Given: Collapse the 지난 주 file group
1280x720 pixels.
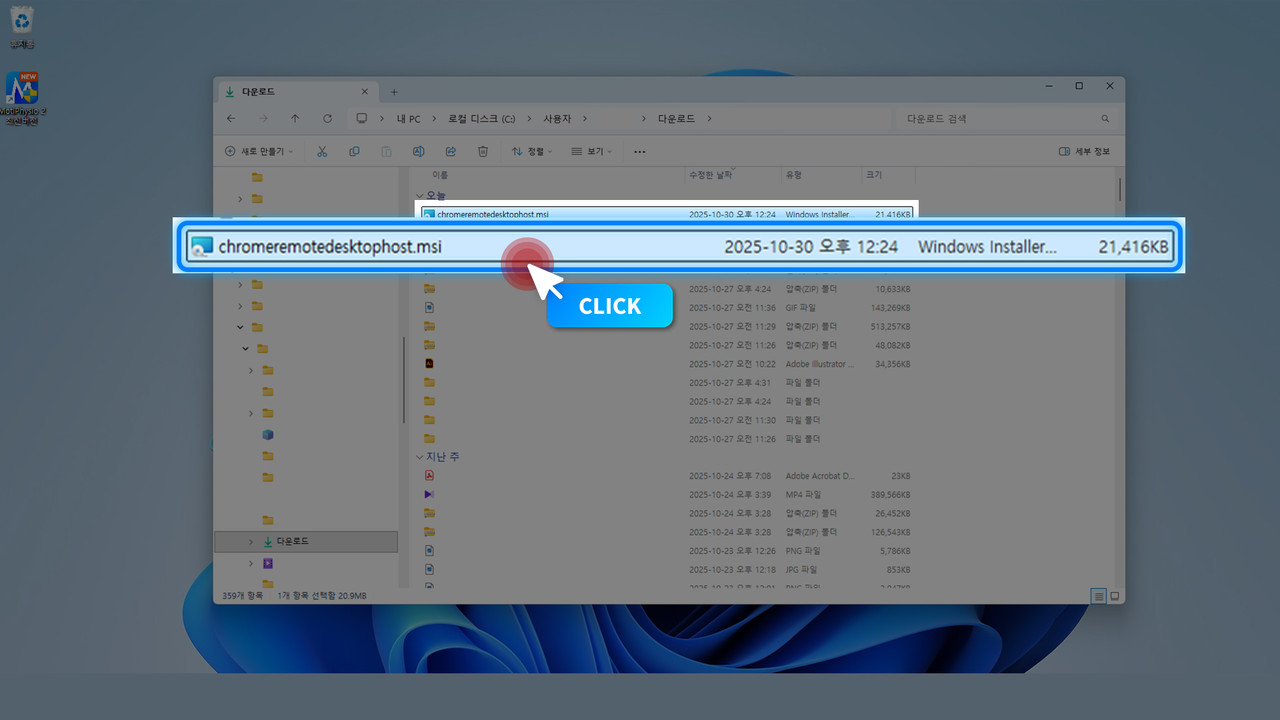Looking at the screenshot, I should pos(420,457).
